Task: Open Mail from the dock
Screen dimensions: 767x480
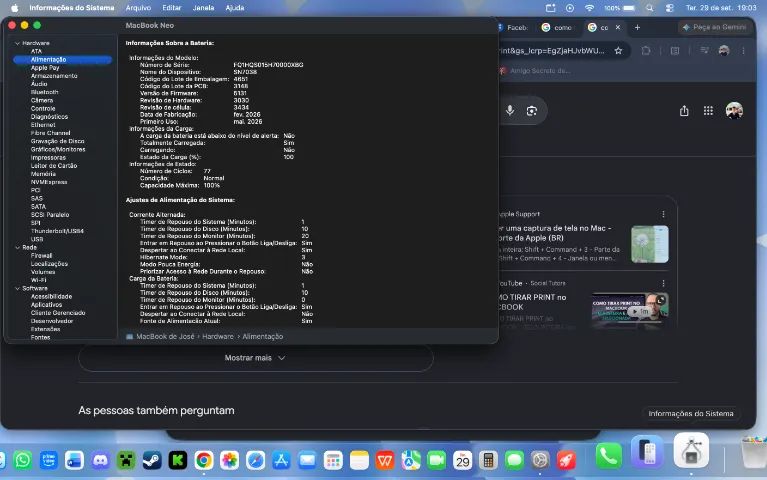Action: (x=307, y=460)
